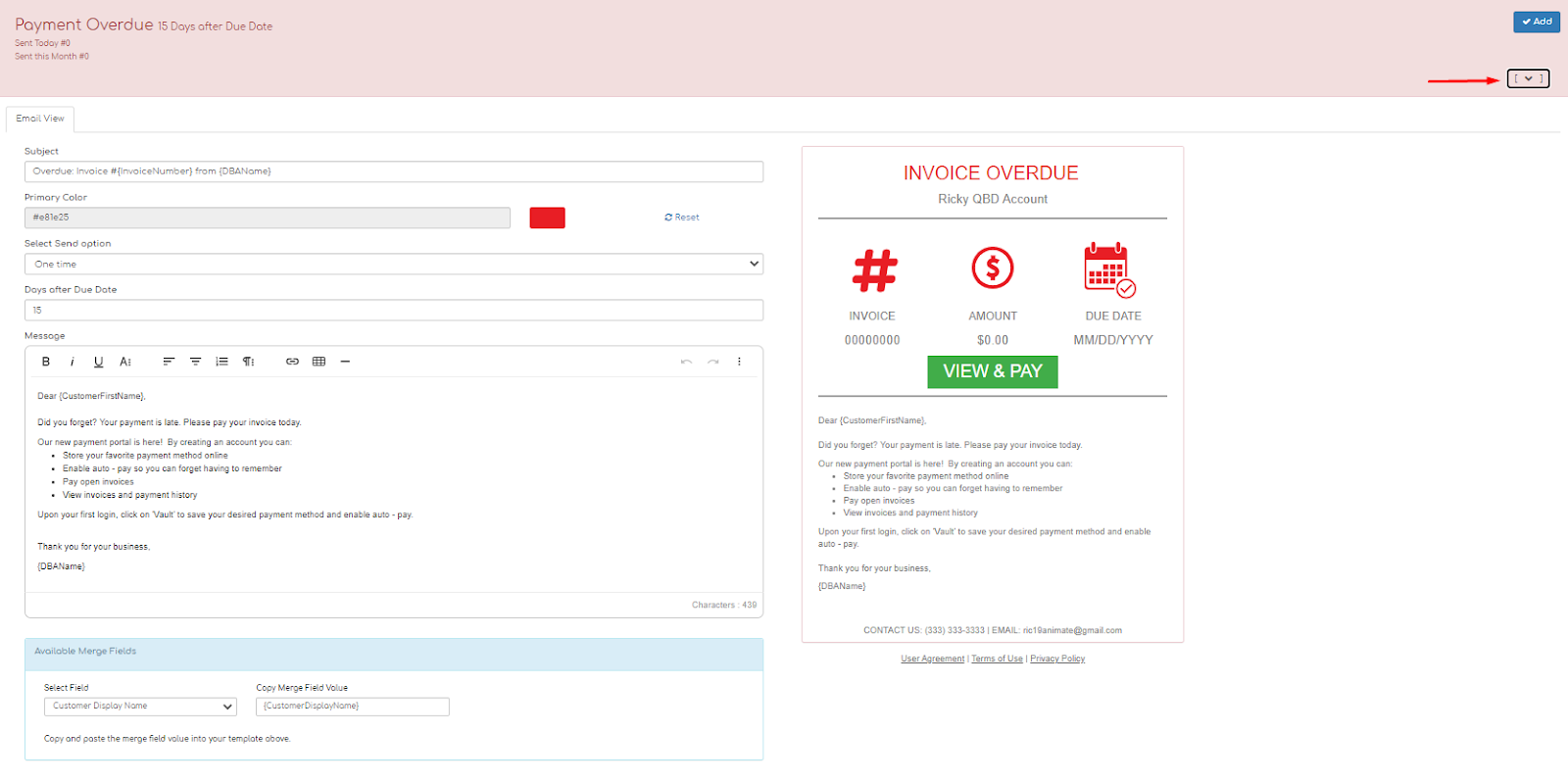Click the due date calendar icon
Viewport: 1568px width, 782px height.
[x=1110, y=269]
